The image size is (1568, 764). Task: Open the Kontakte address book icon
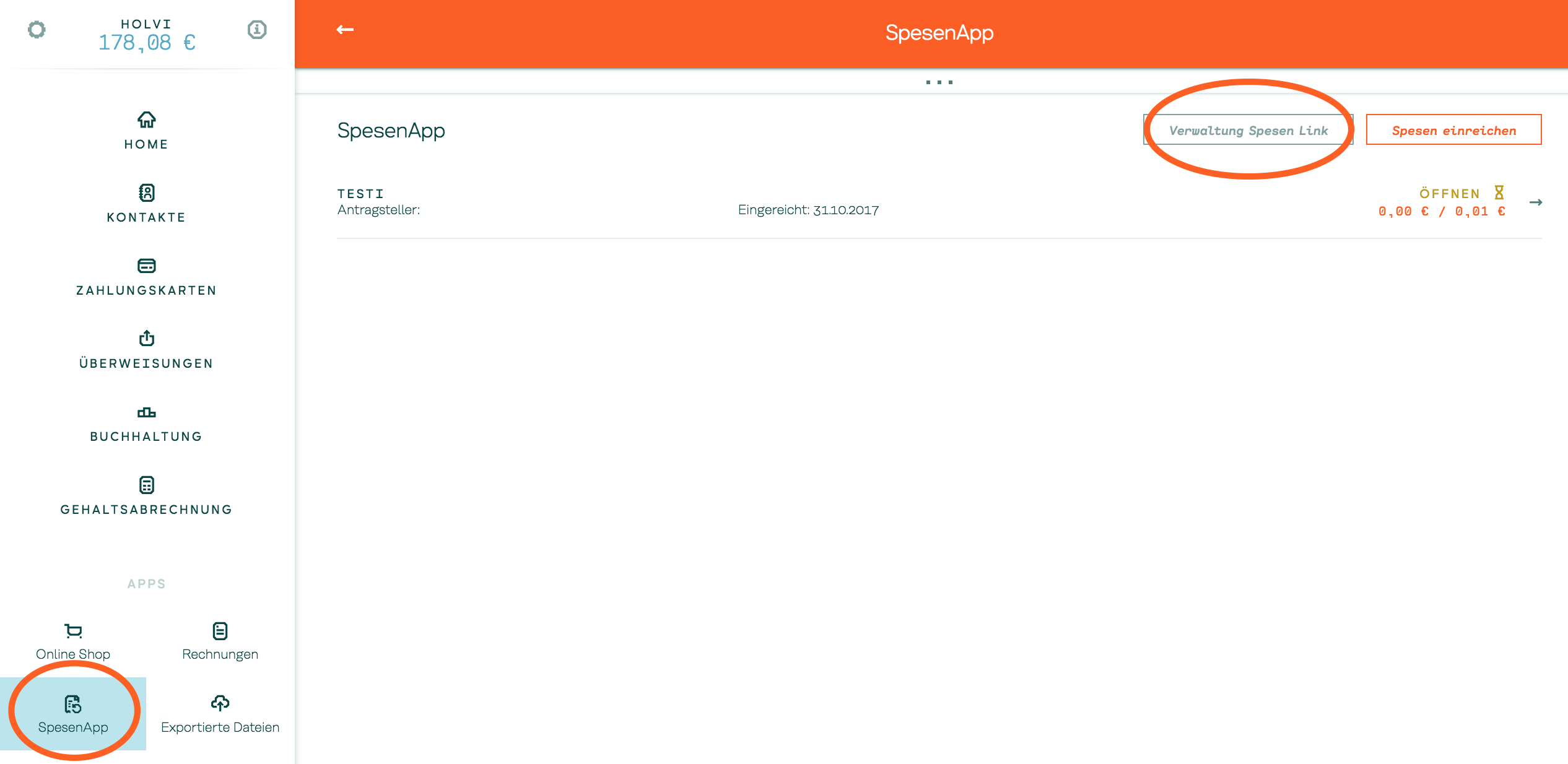point(147,193)
